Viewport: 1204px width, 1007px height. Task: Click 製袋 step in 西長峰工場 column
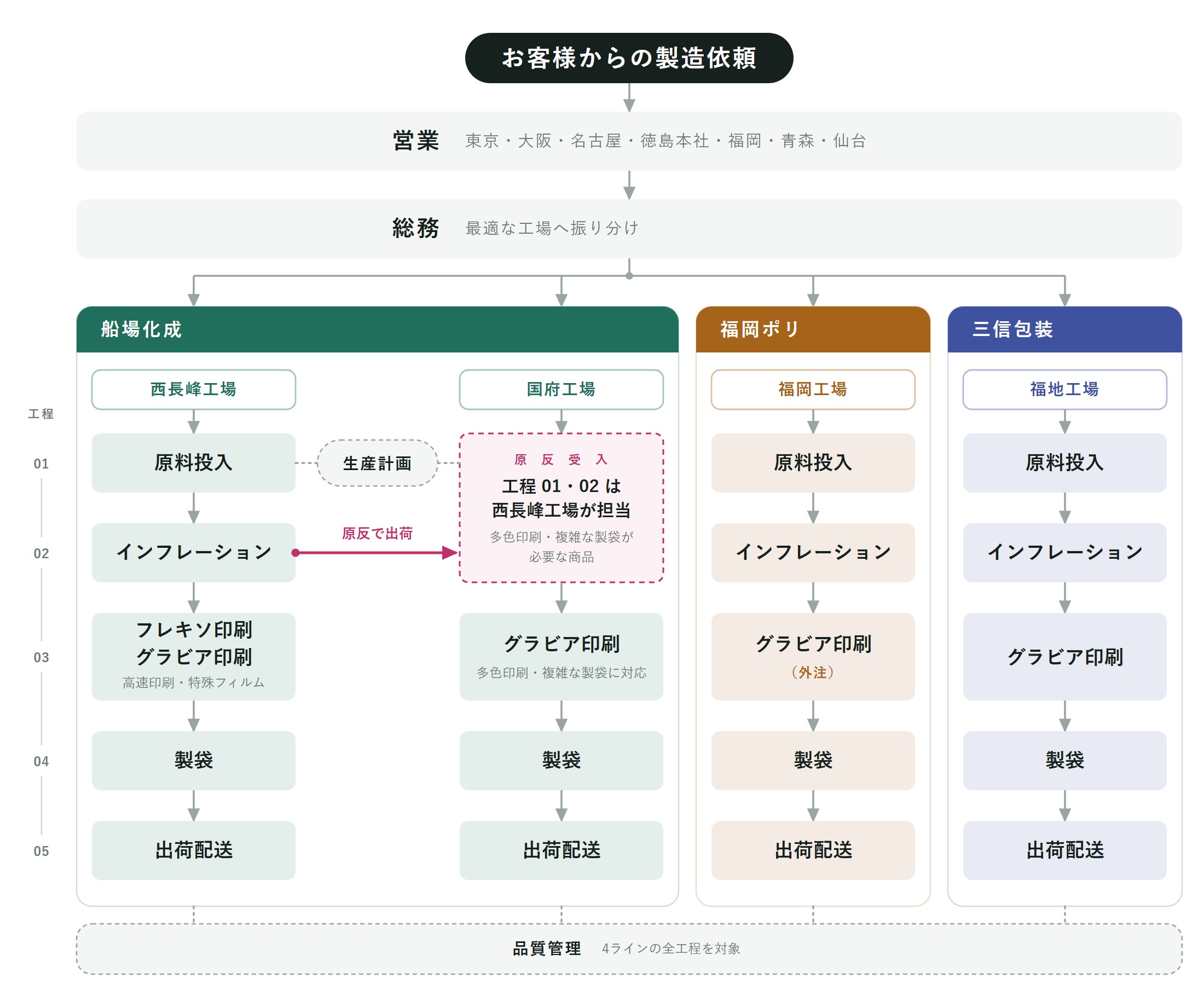coord(194,760)
